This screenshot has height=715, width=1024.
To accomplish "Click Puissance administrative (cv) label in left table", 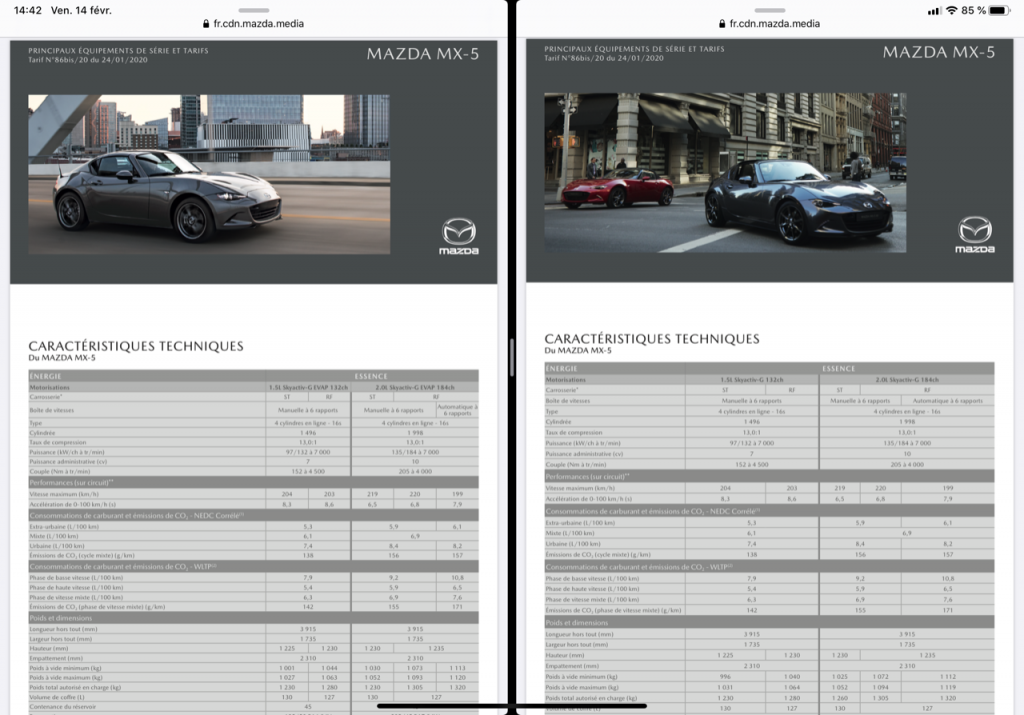I will click(68, 462).
